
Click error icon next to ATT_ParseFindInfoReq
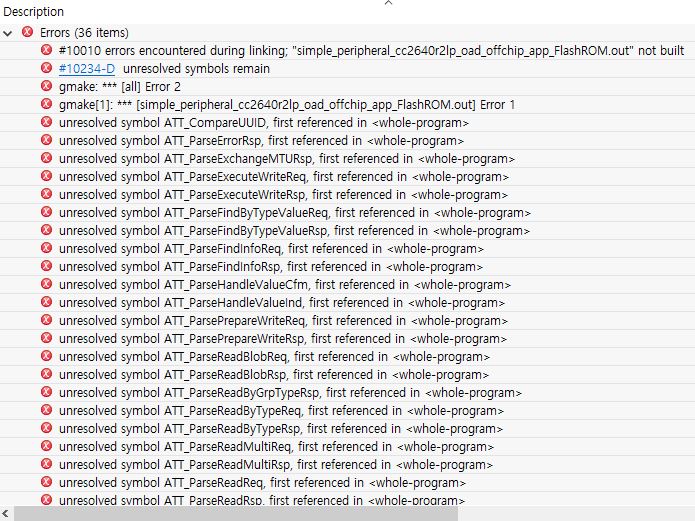pos(46,249)
